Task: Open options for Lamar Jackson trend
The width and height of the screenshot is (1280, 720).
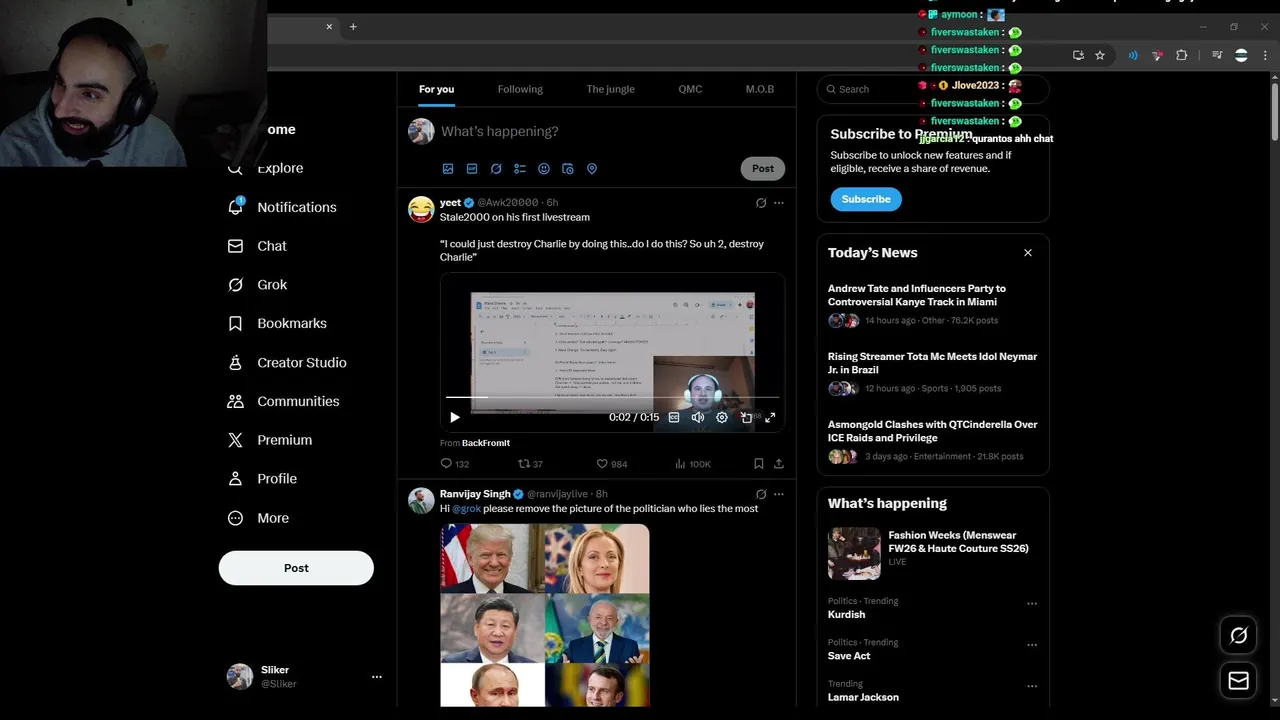Action: point(1032,686)
